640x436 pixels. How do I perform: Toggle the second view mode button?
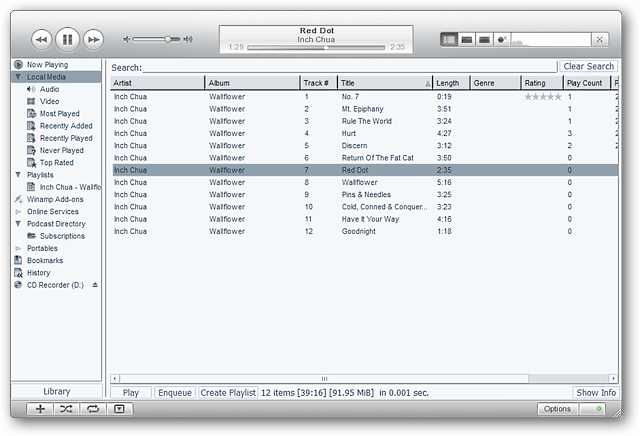(x=467, y=40)
